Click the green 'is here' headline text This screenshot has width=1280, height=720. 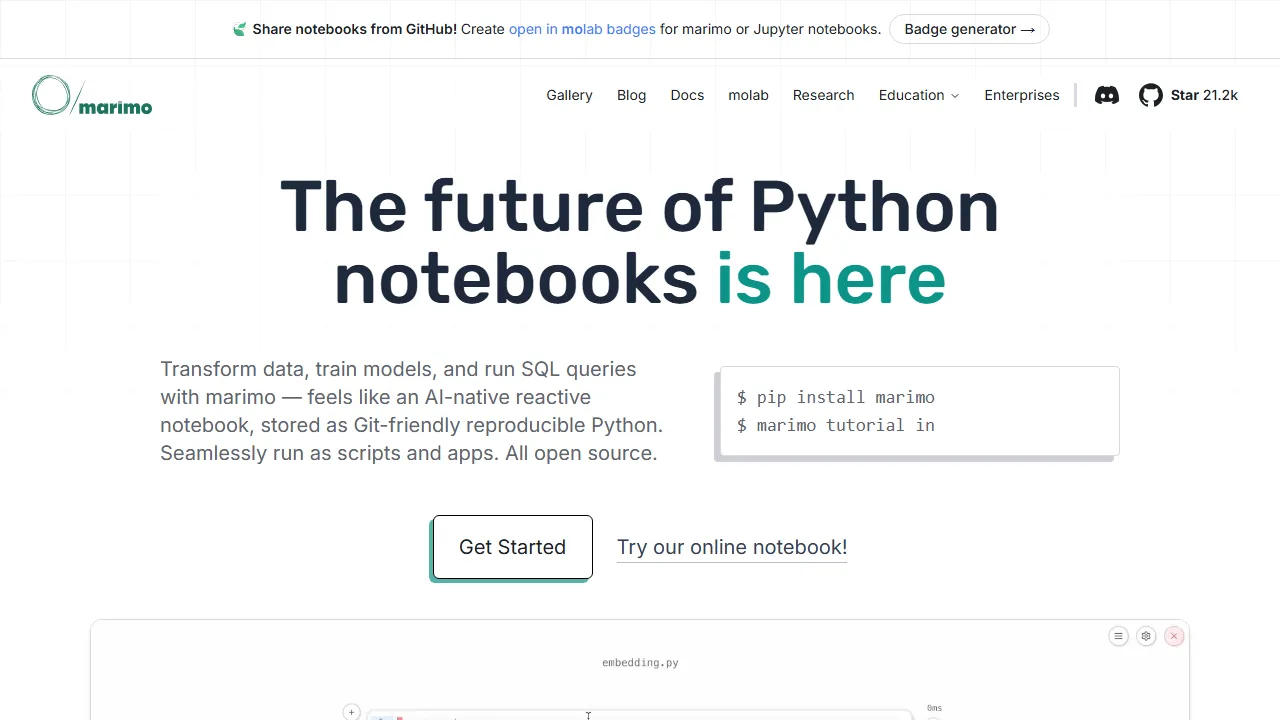pyautogui.click(x=831, y=278)
